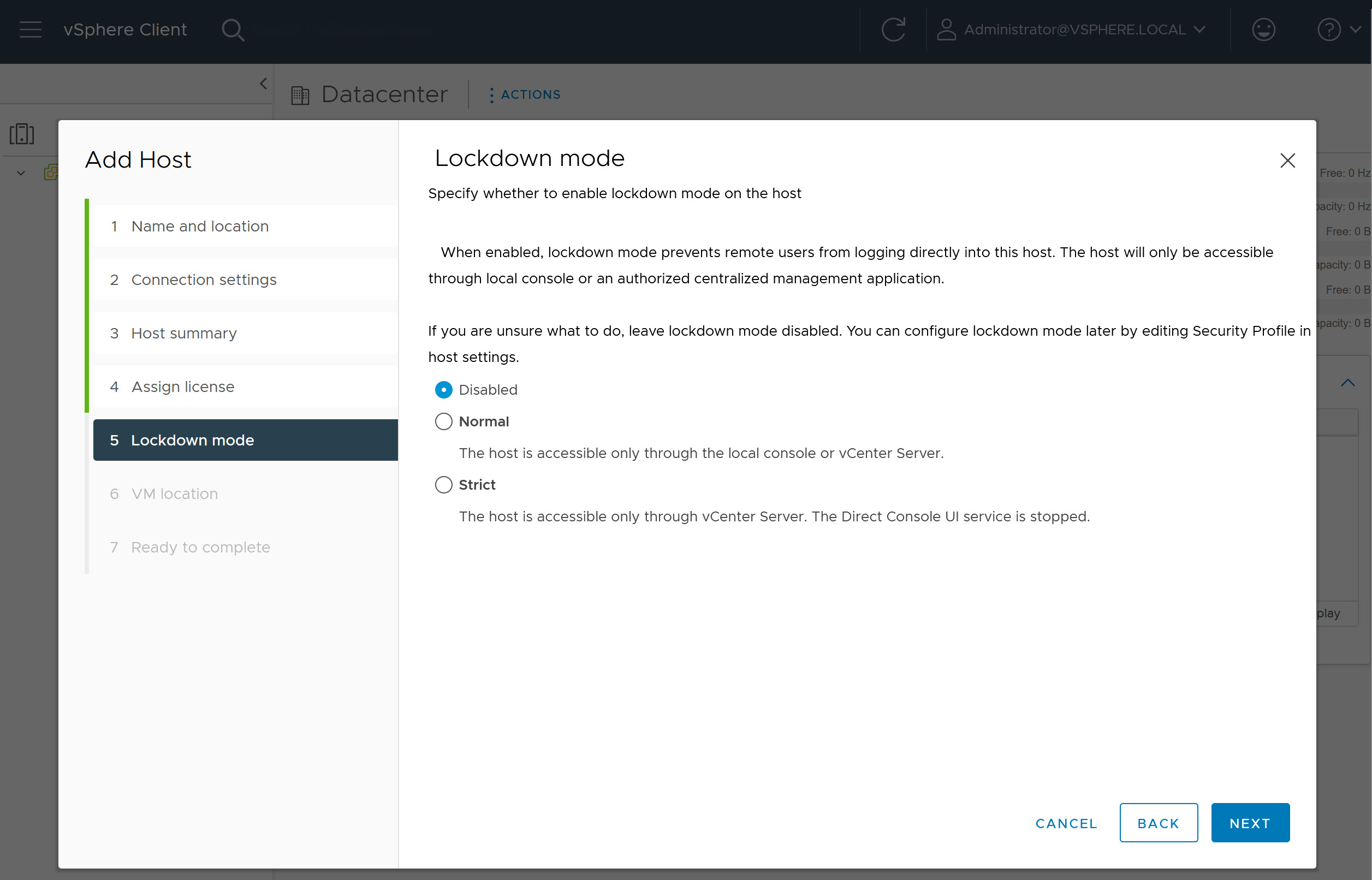Open the hamburger navigation menu

pos(29,29)
